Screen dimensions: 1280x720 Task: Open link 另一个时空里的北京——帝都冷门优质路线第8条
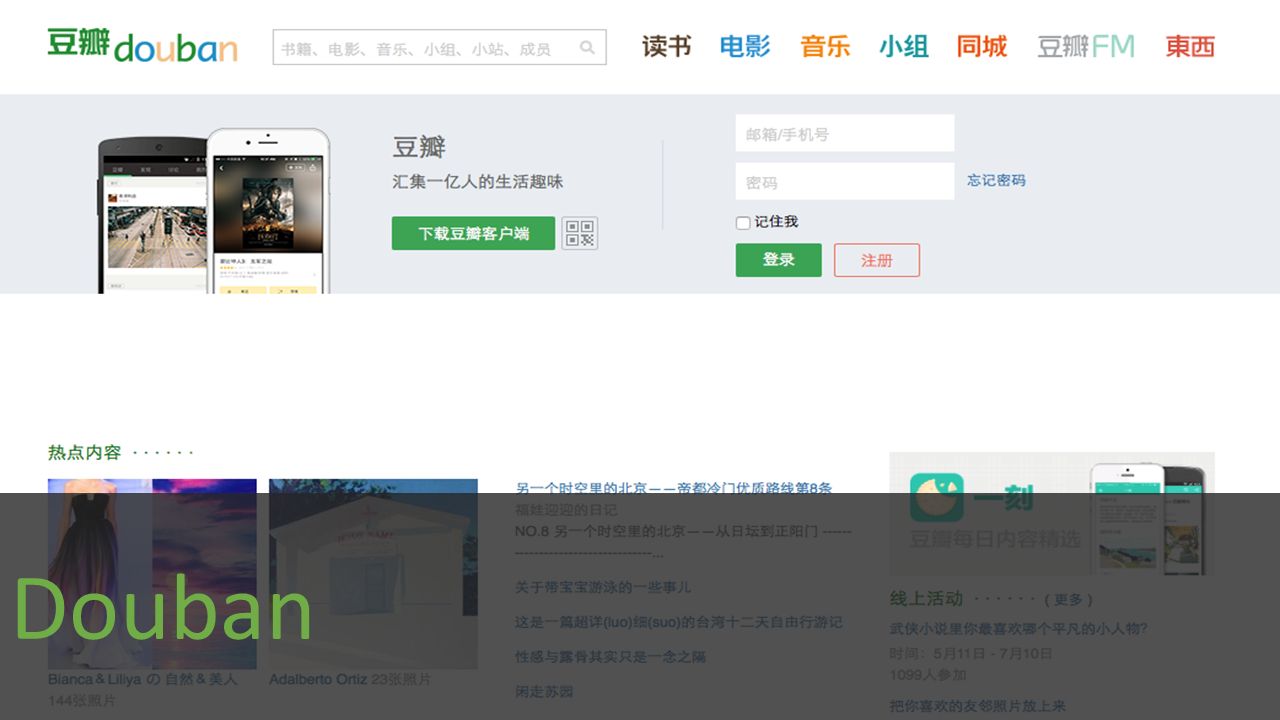[673, 488]
